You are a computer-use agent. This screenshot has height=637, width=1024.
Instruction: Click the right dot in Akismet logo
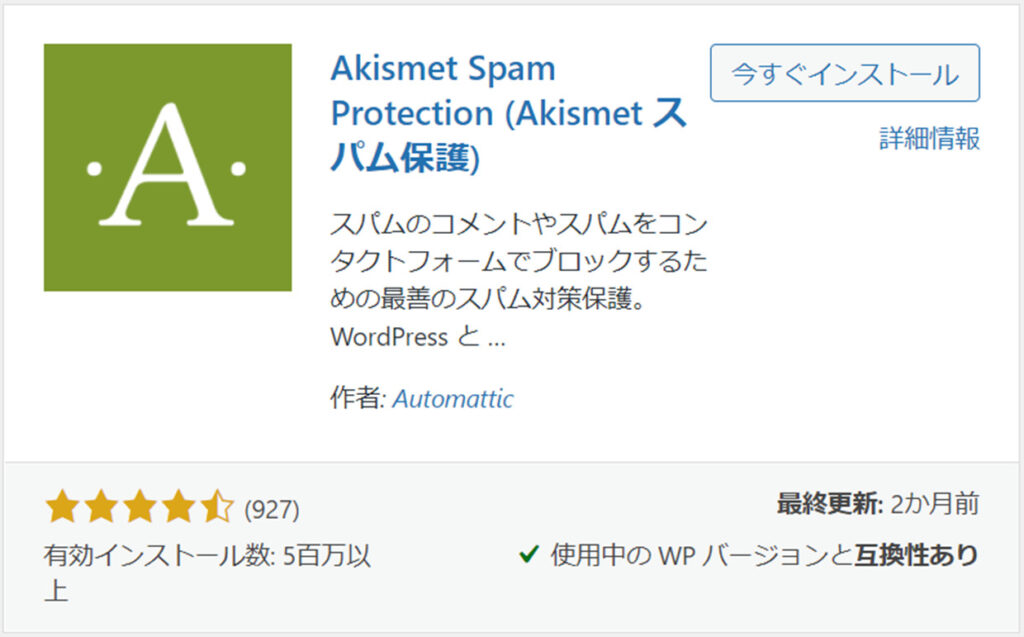tap(238, 169)
